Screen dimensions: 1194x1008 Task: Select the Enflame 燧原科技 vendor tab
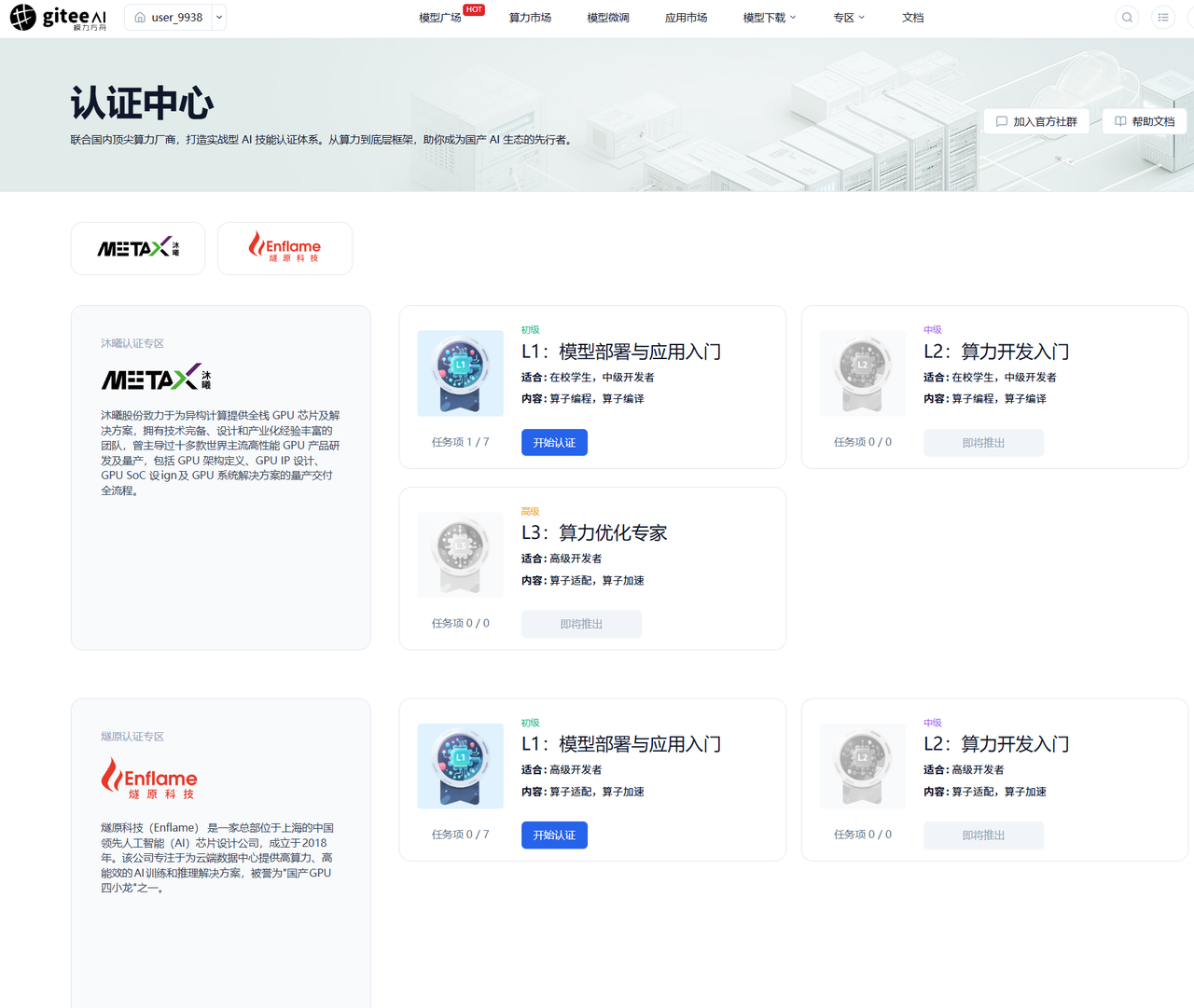tap(285, 248)
